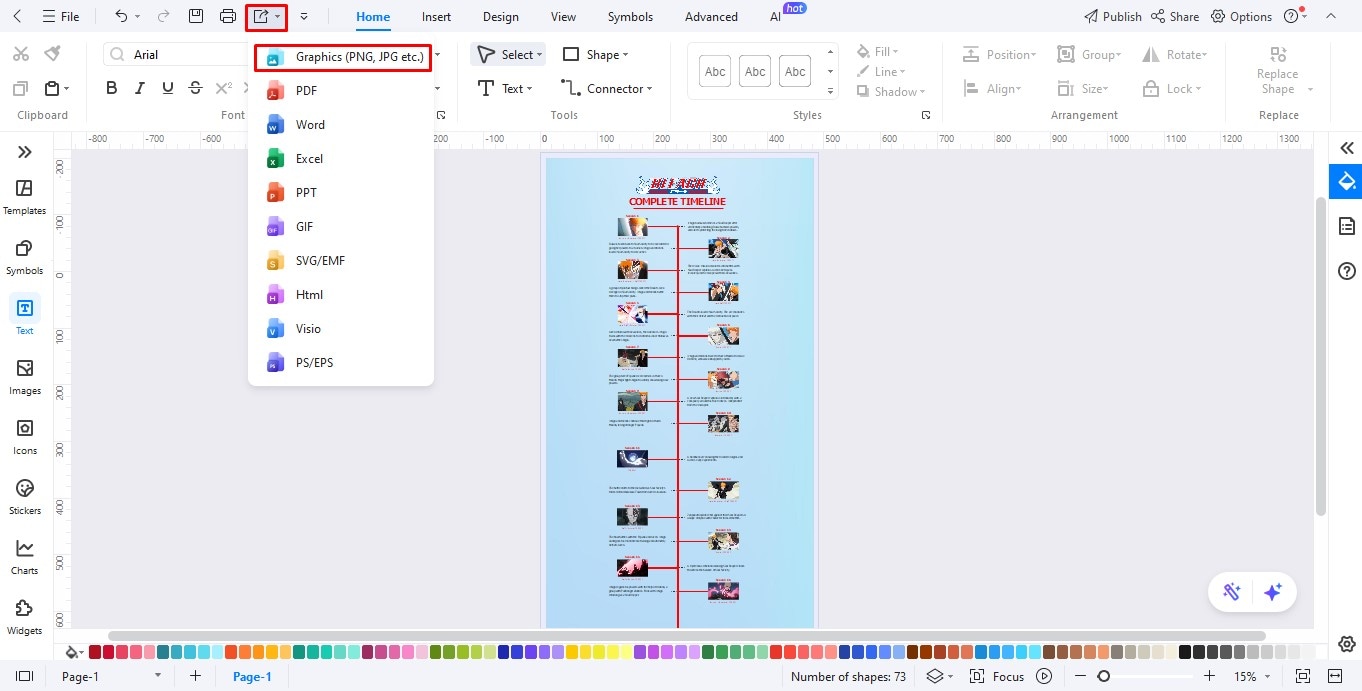Switch to the Home tab

(373, 17)
